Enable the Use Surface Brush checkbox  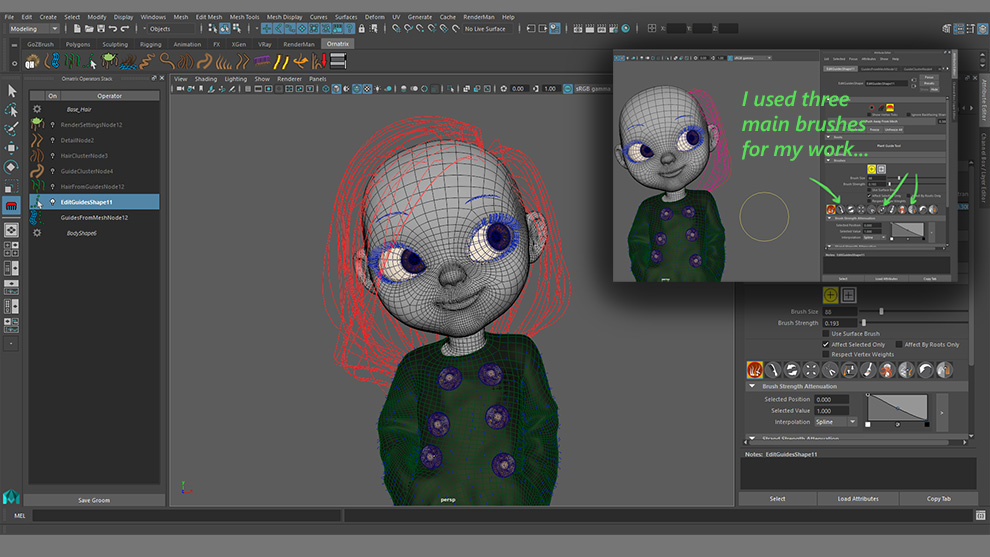[x=825, y=334]
